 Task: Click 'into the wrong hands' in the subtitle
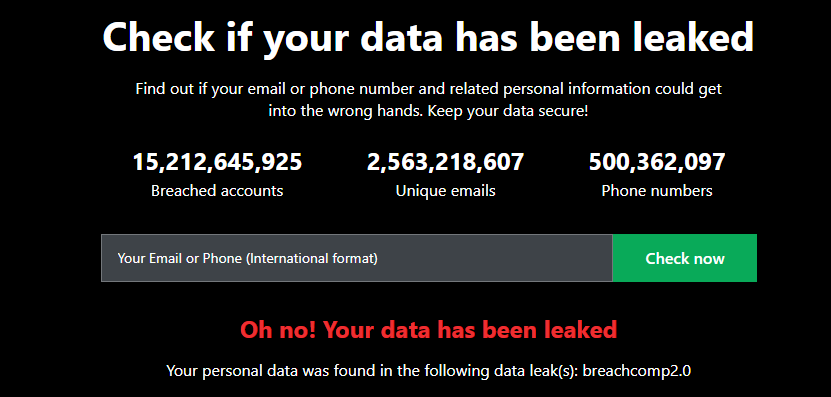coord(346,112)
